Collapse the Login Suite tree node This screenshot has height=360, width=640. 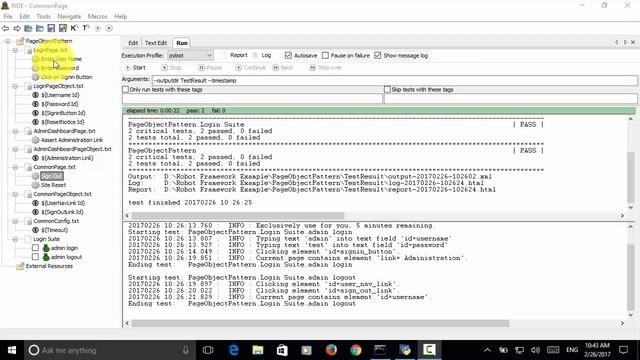(x=16, y=239)
